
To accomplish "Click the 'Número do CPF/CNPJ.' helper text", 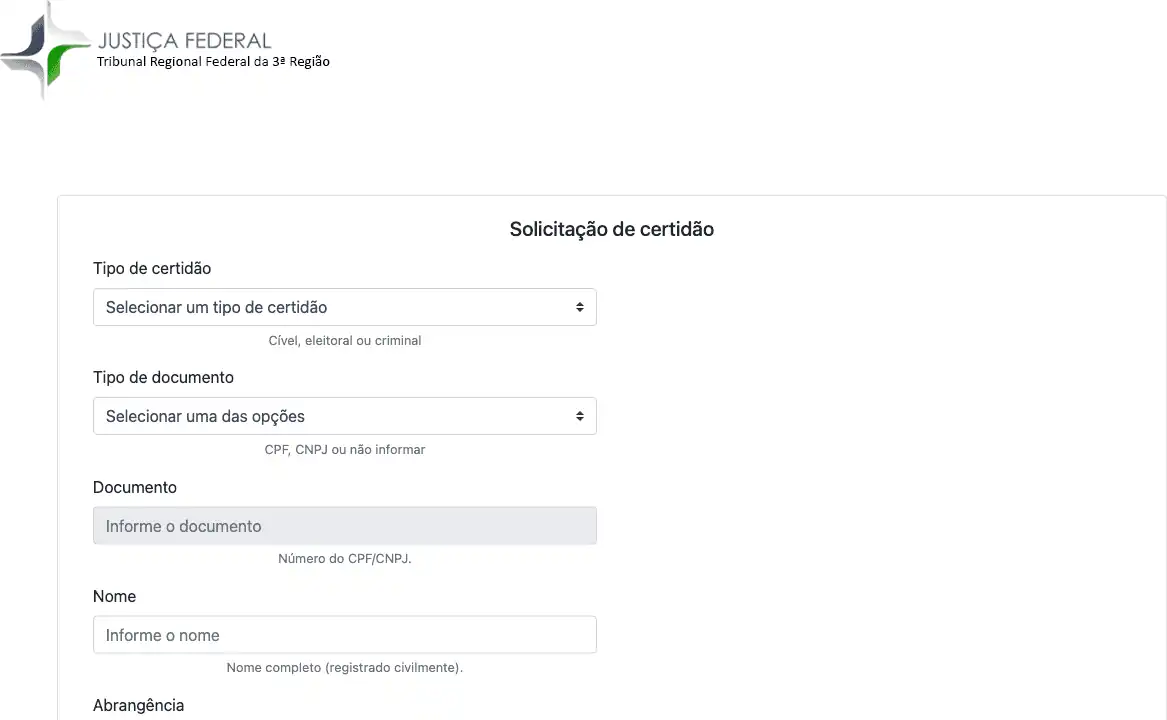I will (345, 559).
